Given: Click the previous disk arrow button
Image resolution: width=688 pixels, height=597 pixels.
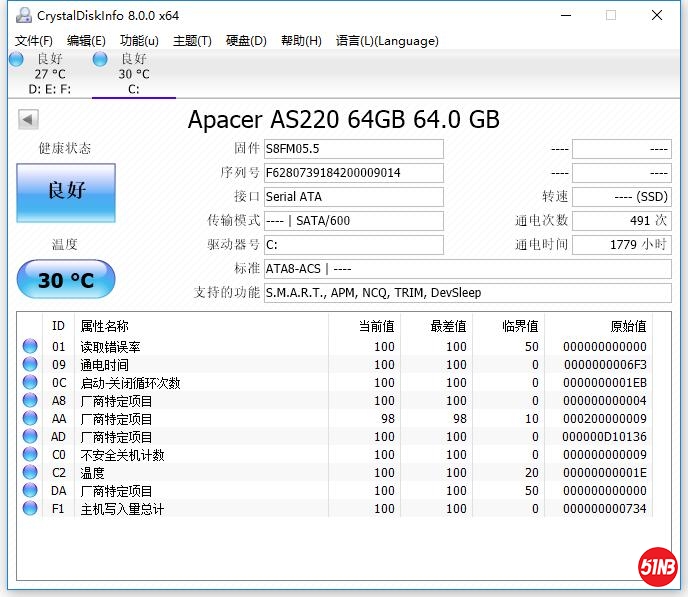Looking at the screenshot, I should click(x=28, y=120).
